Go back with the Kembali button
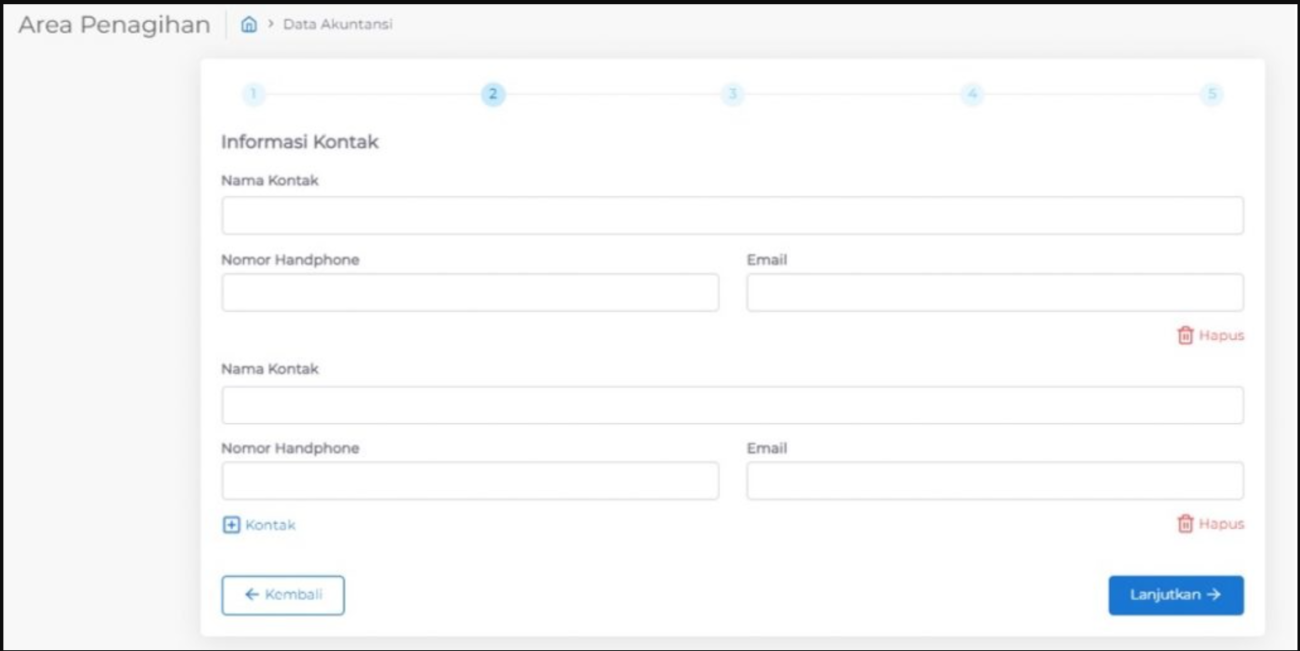This screenshot has height=651, width=1300. point(283,595)
